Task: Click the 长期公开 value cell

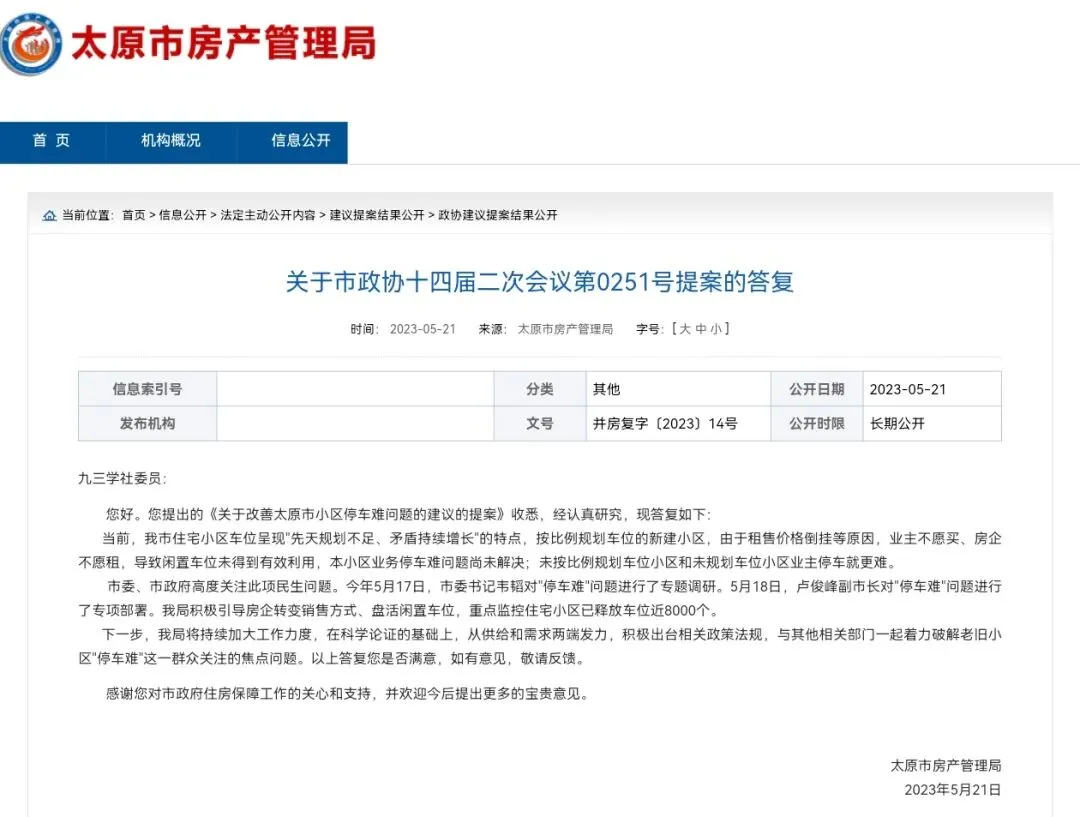Action: pos(932,424)
